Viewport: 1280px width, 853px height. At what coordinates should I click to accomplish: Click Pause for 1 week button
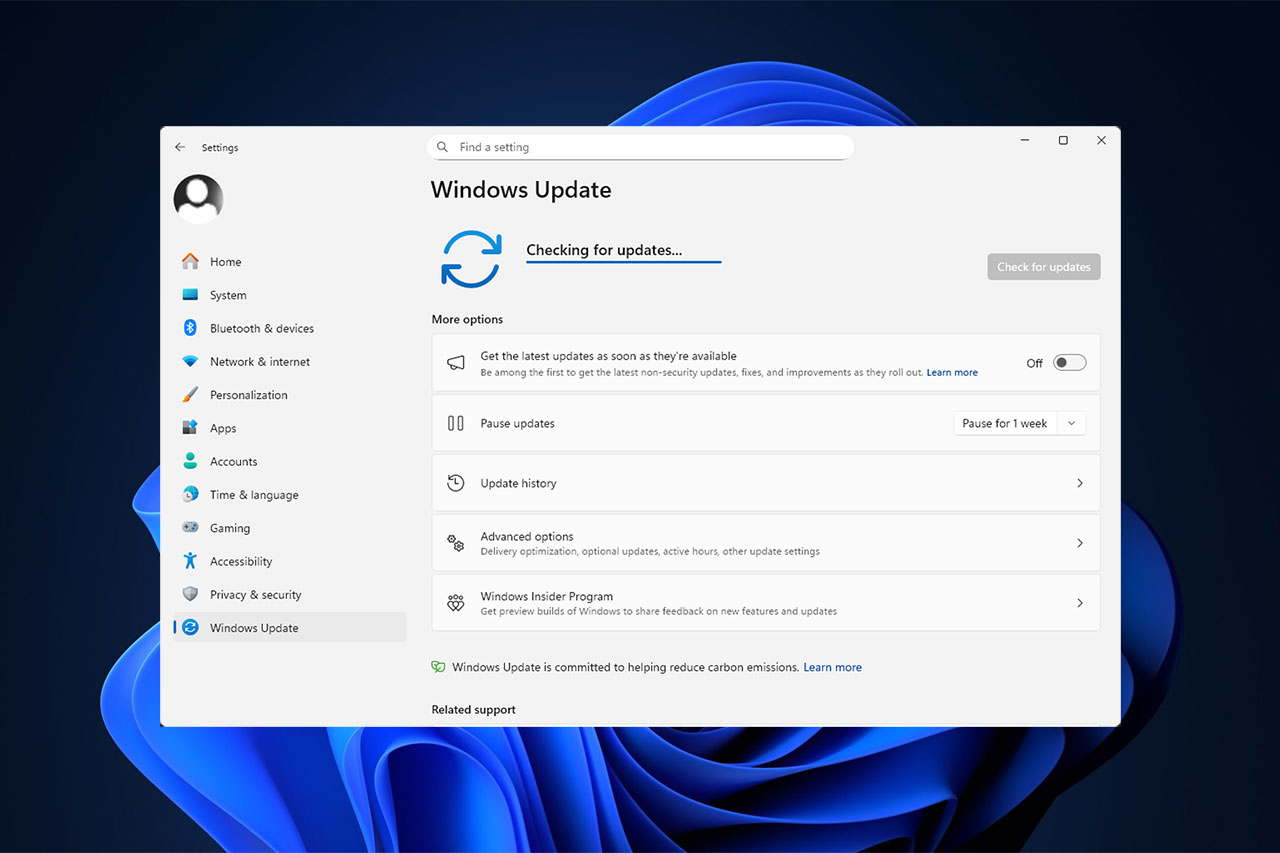[1005, 423]
